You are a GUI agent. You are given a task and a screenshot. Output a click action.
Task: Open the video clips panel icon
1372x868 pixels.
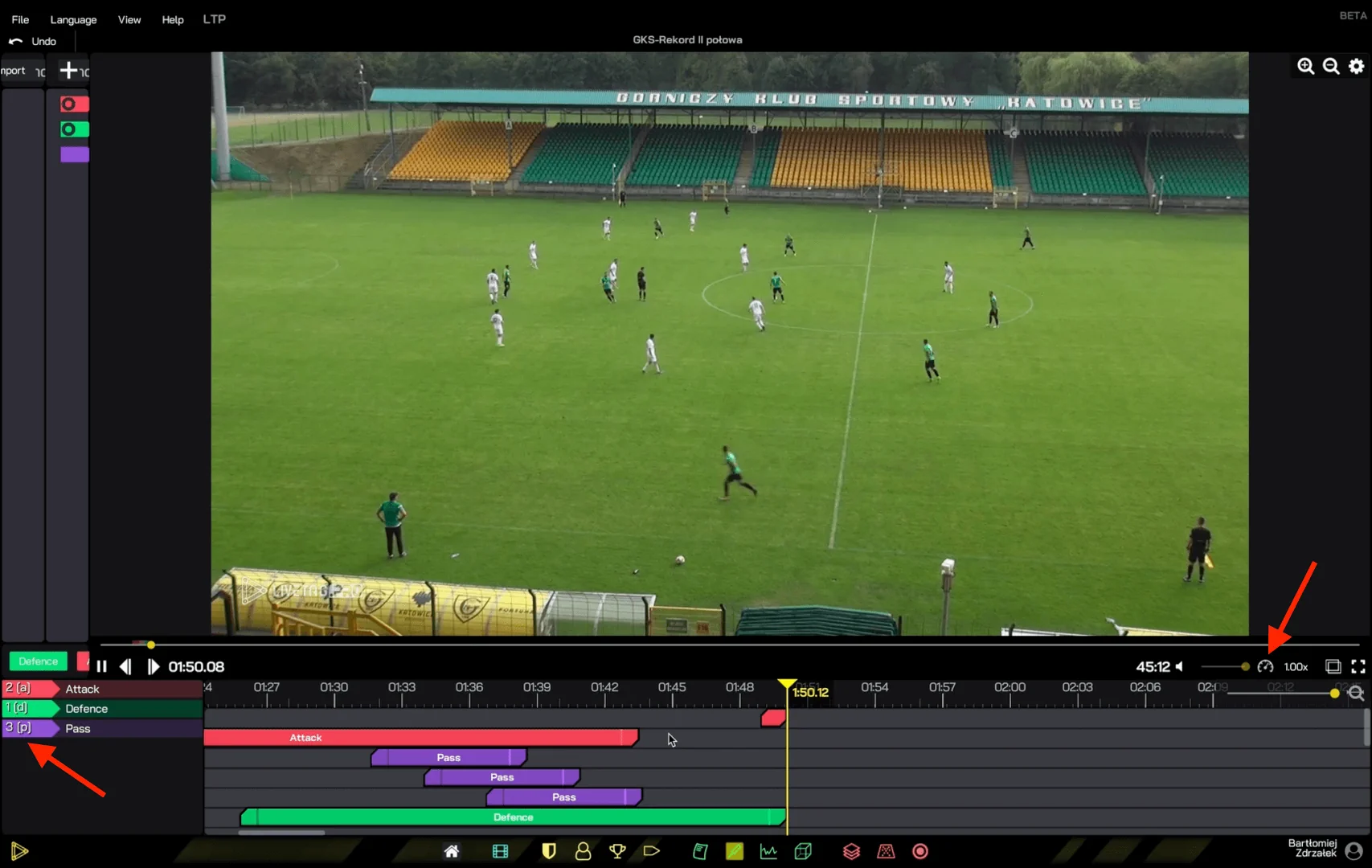[x=500, y=851]
